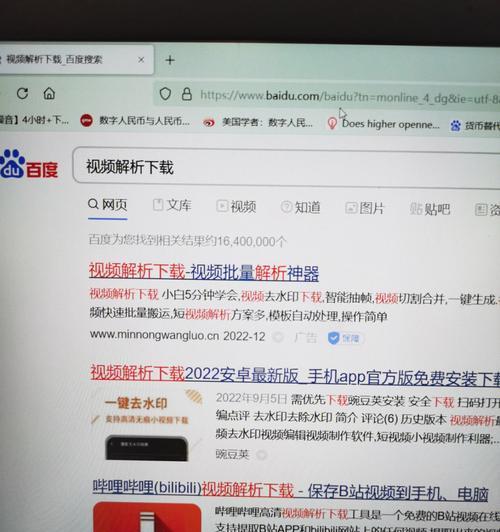The width and height of the screenshot is (500, 532).
Task: Open the 美国学者：数字人民 Weibo bookmark
Action: [x=257, y=122]
